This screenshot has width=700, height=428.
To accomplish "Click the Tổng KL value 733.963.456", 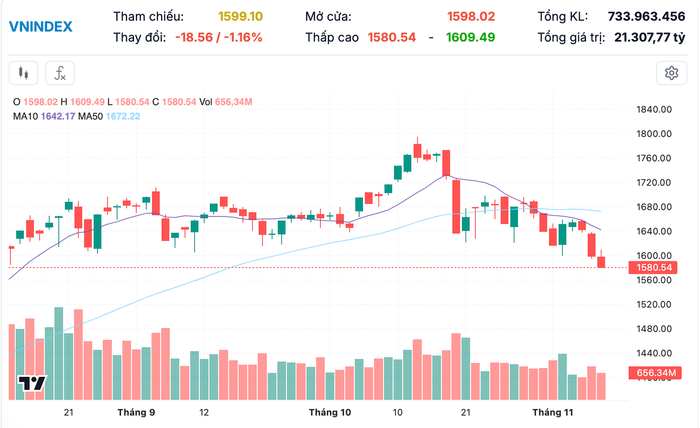I will point(646,17).
